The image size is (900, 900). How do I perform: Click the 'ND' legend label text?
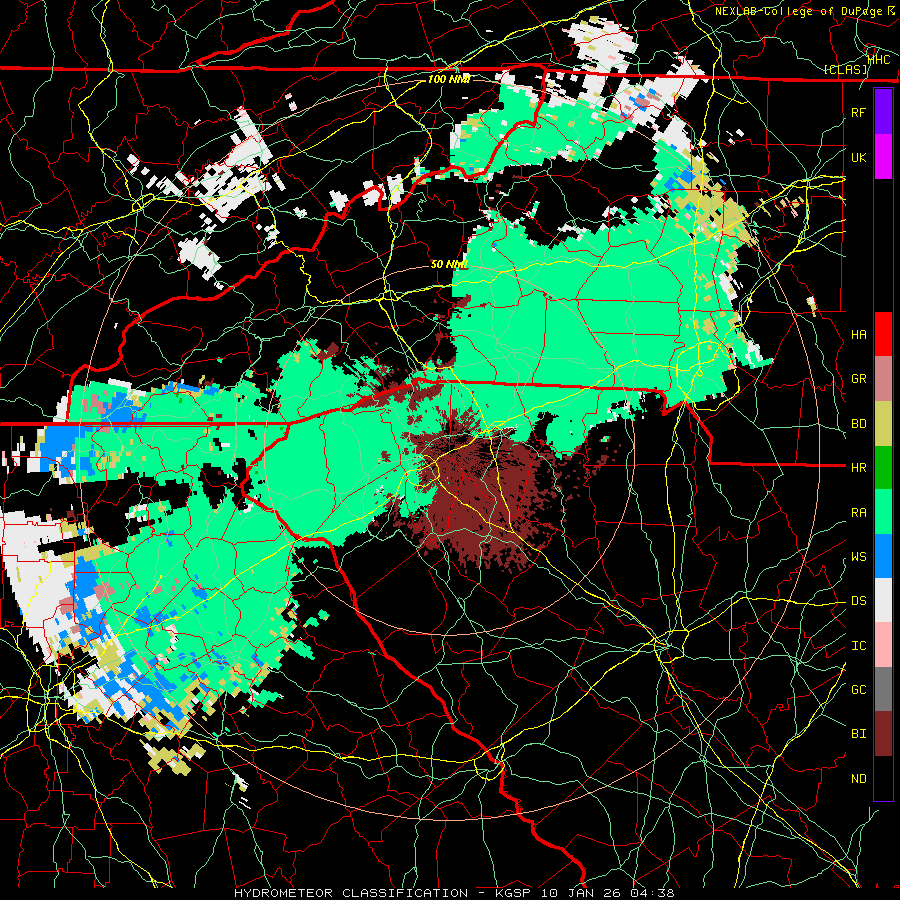(x=859, y=779)
